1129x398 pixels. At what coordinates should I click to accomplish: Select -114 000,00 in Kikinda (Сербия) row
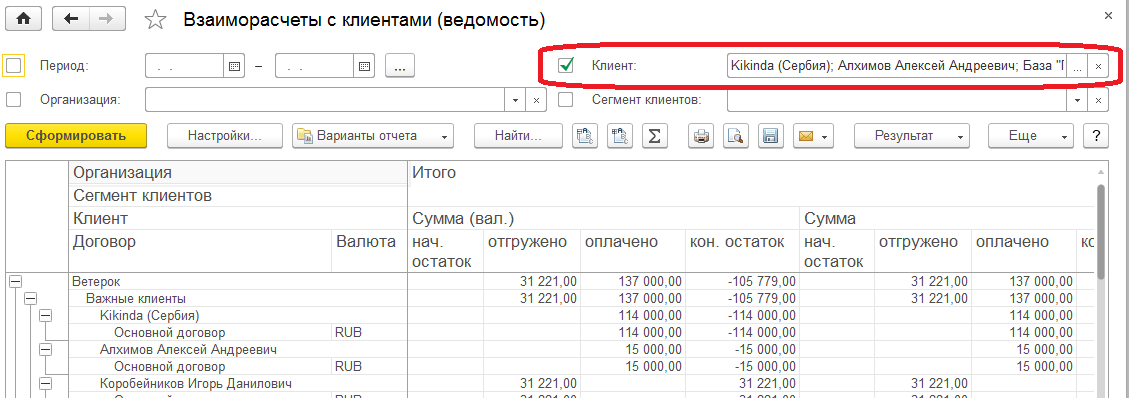pos(742,315)
